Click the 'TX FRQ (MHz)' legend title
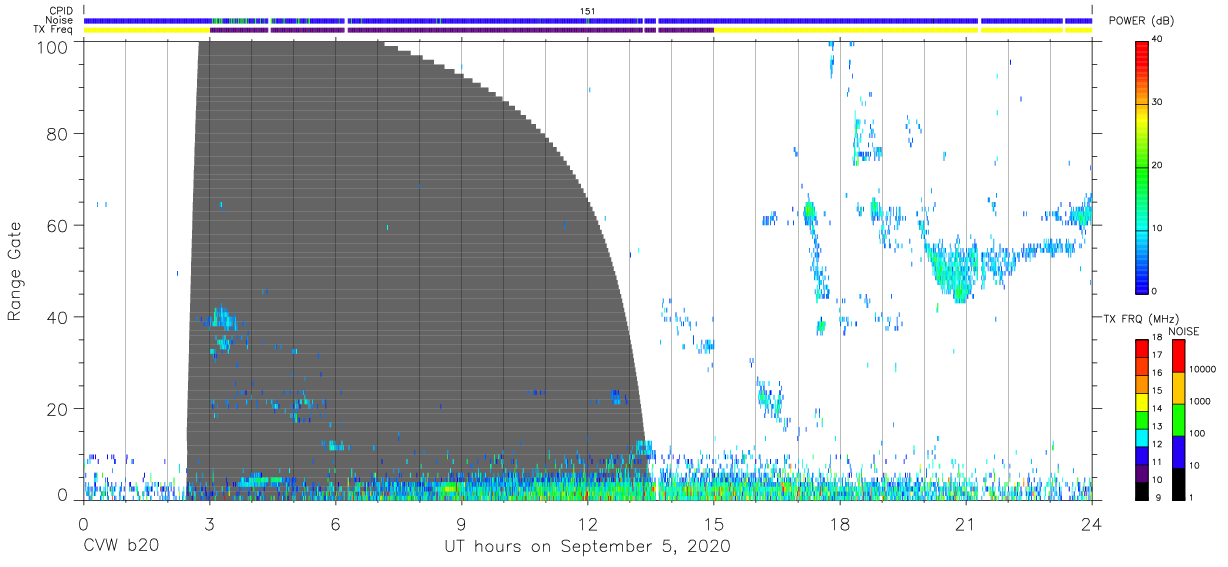 pos(1141,318)
